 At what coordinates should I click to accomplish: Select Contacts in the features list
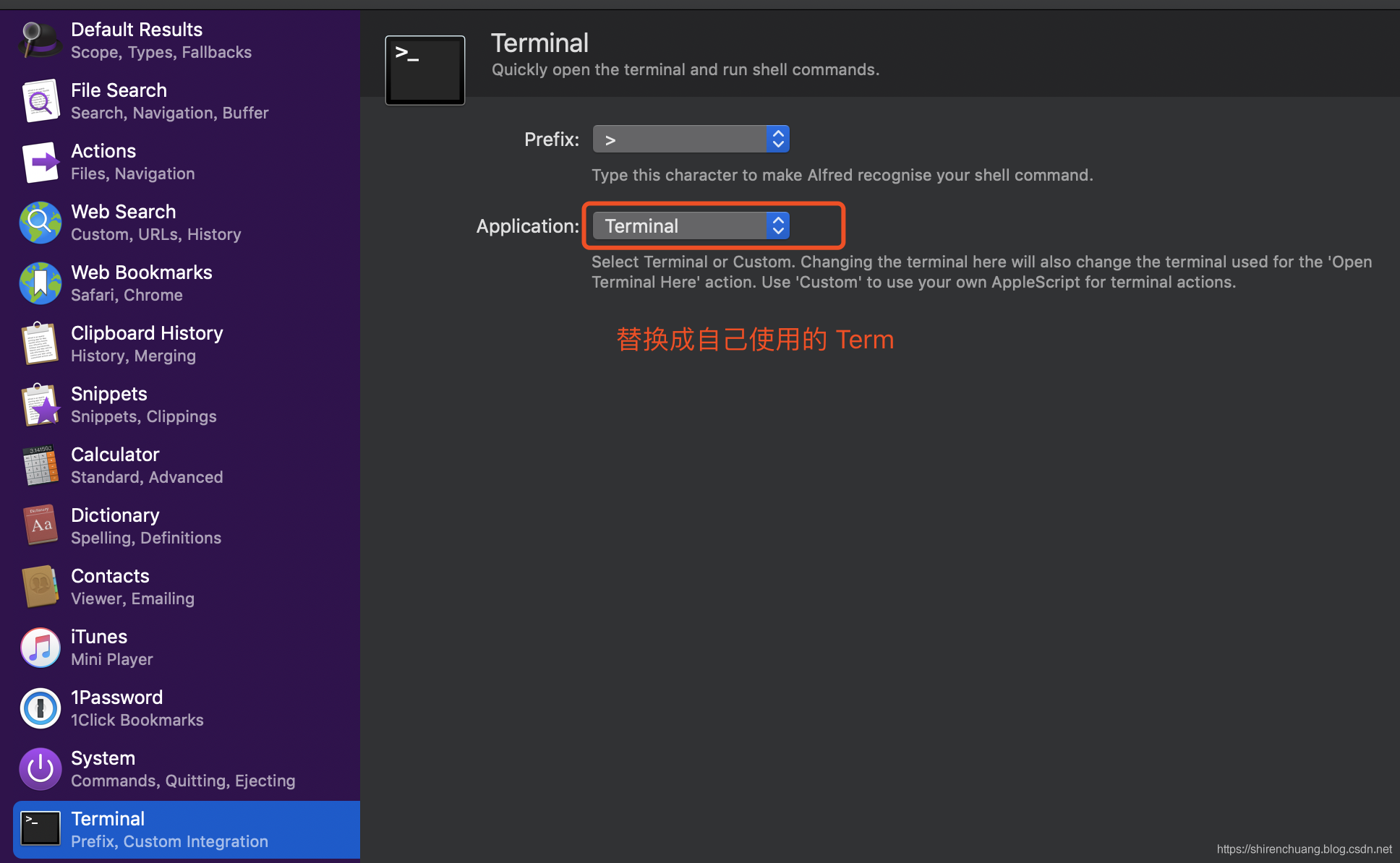coord(187,586)
